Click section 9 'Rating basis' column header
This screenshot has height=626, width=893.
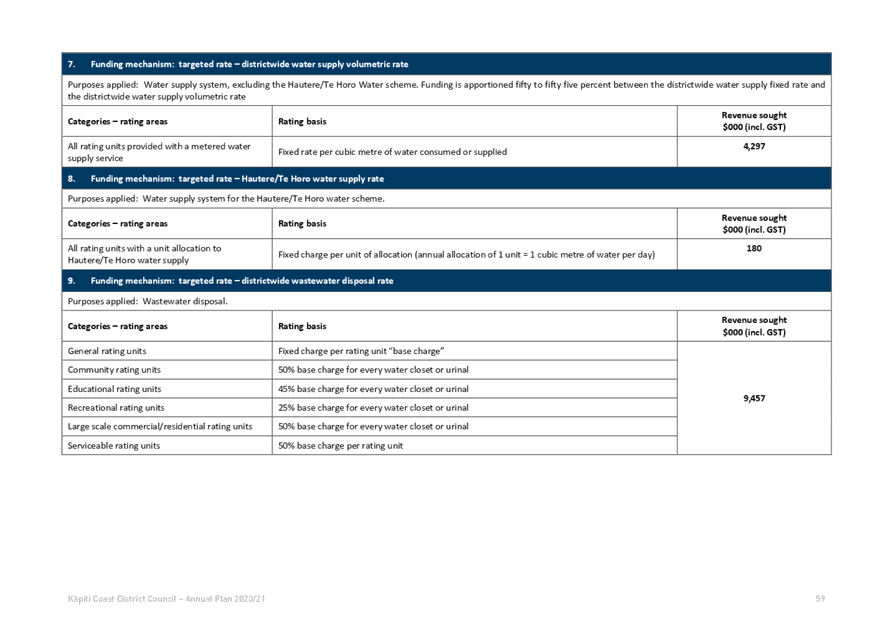point(474,326)
